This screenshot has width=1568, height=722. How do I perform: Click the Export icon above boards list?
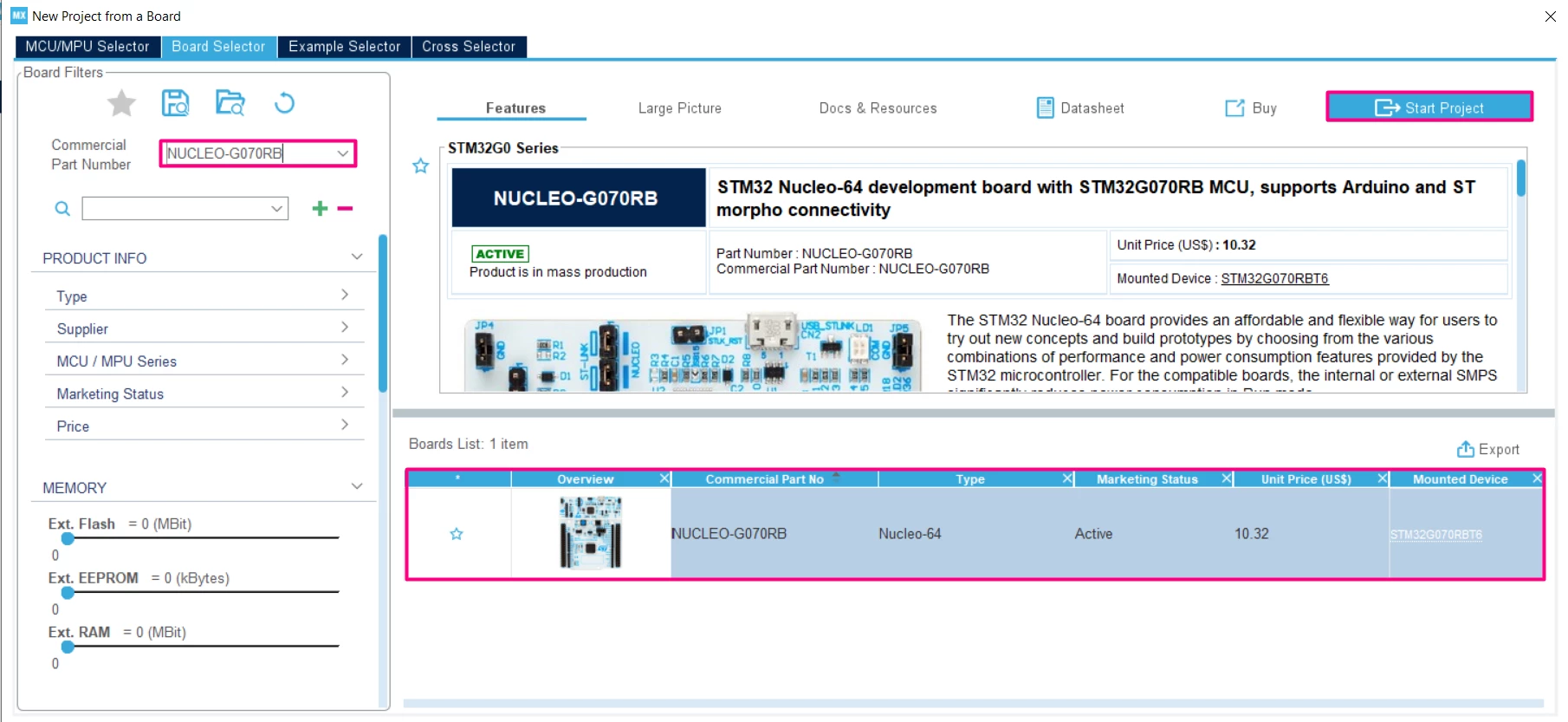click(x=1465, y=449)
